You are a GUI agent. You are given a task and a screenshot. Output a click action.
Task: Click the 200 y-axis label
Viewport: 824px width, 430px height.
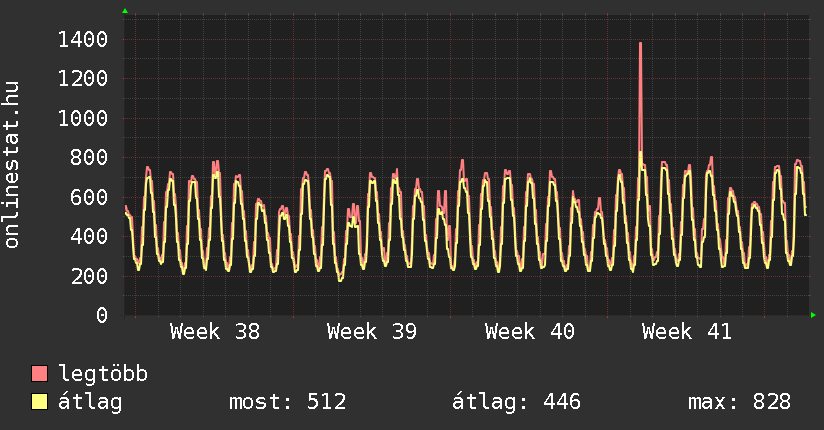point(89,276)
